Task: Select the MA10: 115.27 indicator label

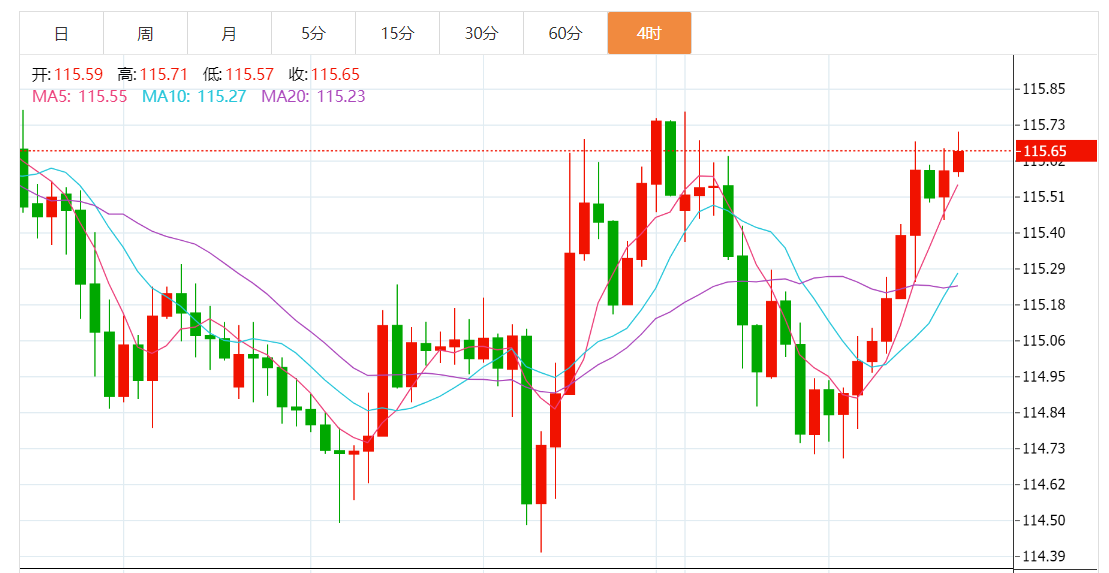Action: tap(194, 96)
